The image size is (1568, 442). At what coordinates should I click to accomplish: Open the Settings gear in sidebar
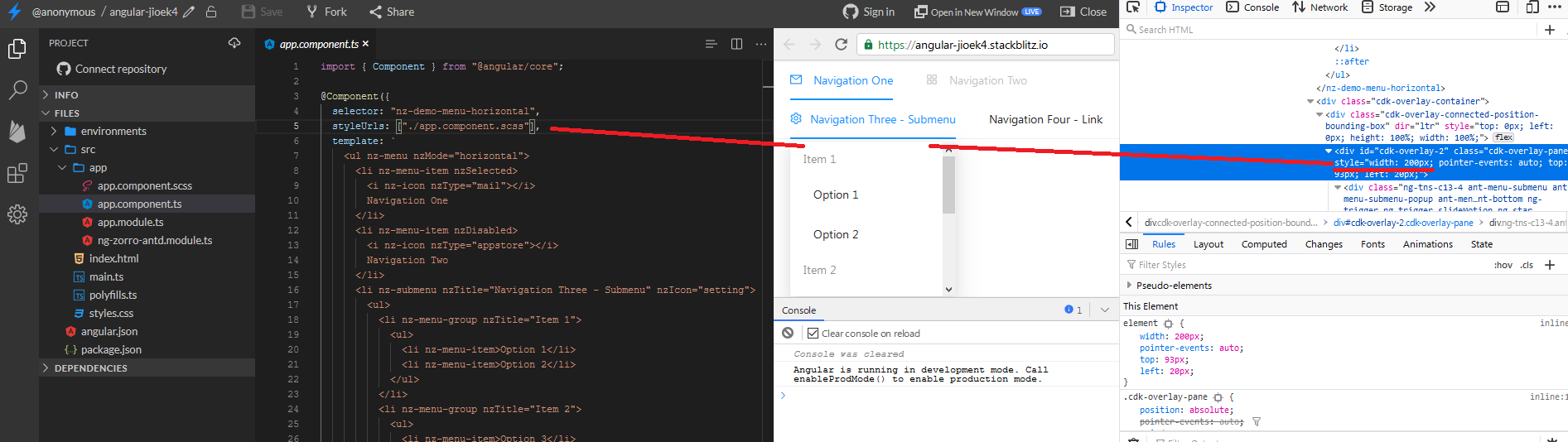click(x=17, y=214)
